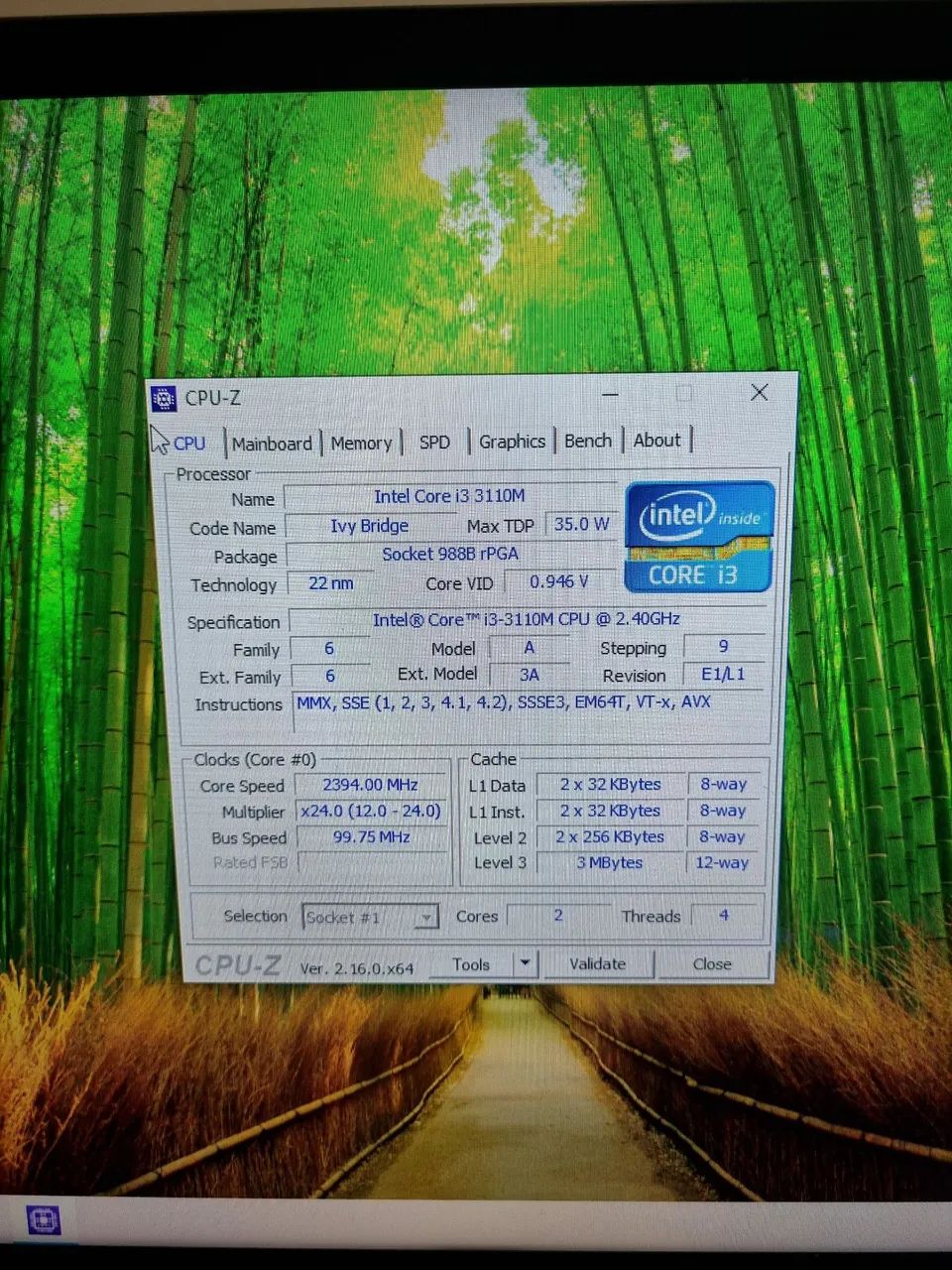Open the Memory tab
The width and height of the screenshot is (952, 1270).
click(361, 444)
